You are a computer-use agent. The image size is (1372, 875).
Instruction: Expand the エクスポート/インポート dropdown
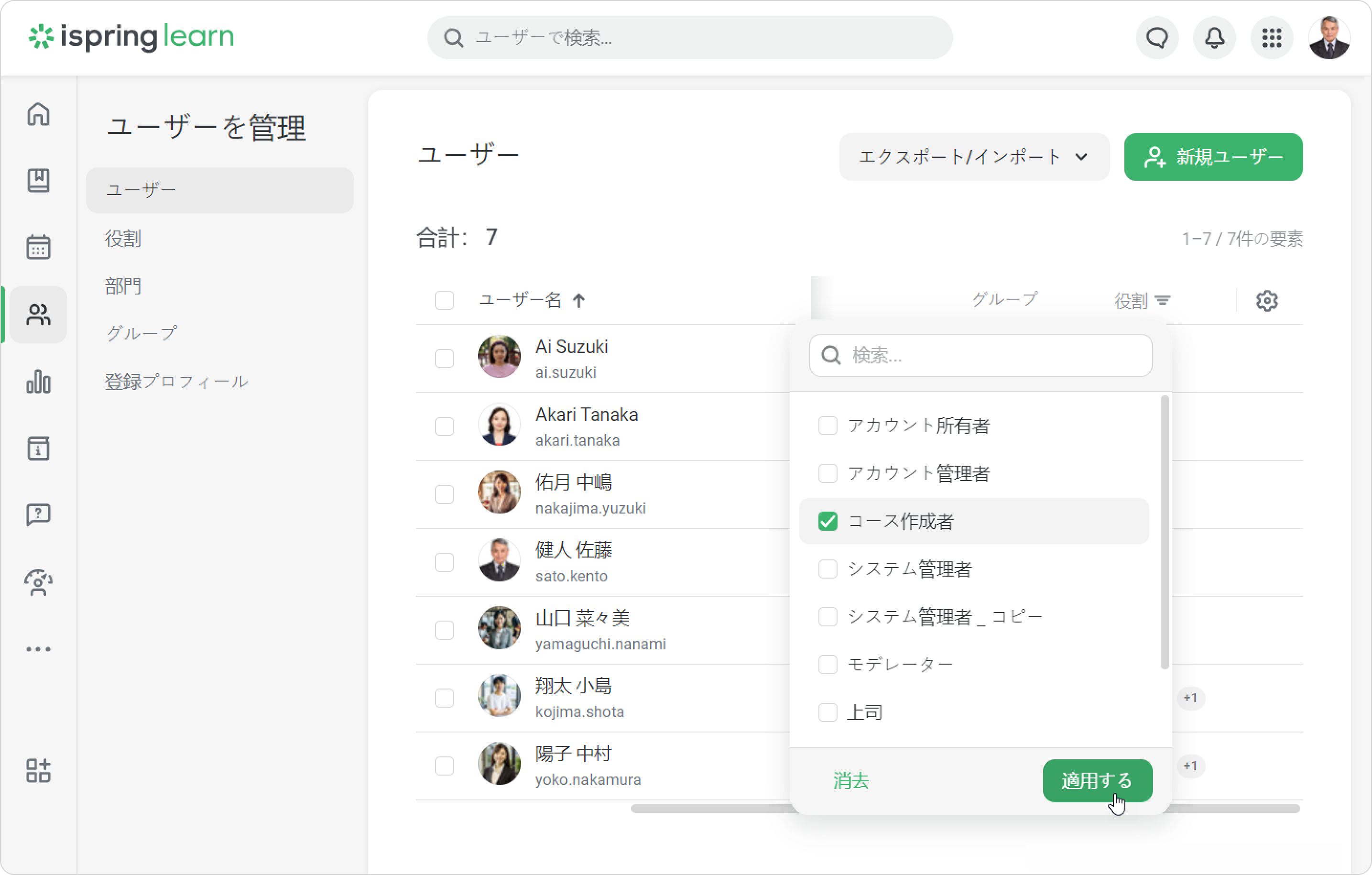coord(974,157)
